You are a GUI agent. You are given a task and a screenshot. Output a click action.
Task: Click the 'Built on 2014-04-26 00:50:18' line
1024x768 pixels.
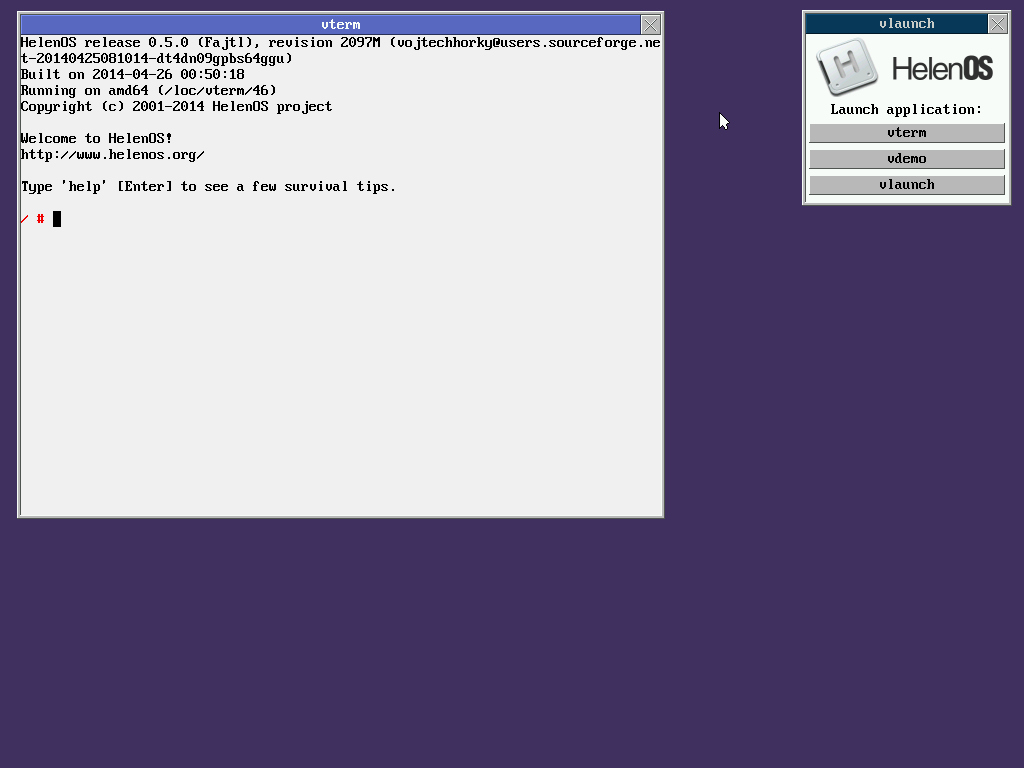(x=133, y=74)
